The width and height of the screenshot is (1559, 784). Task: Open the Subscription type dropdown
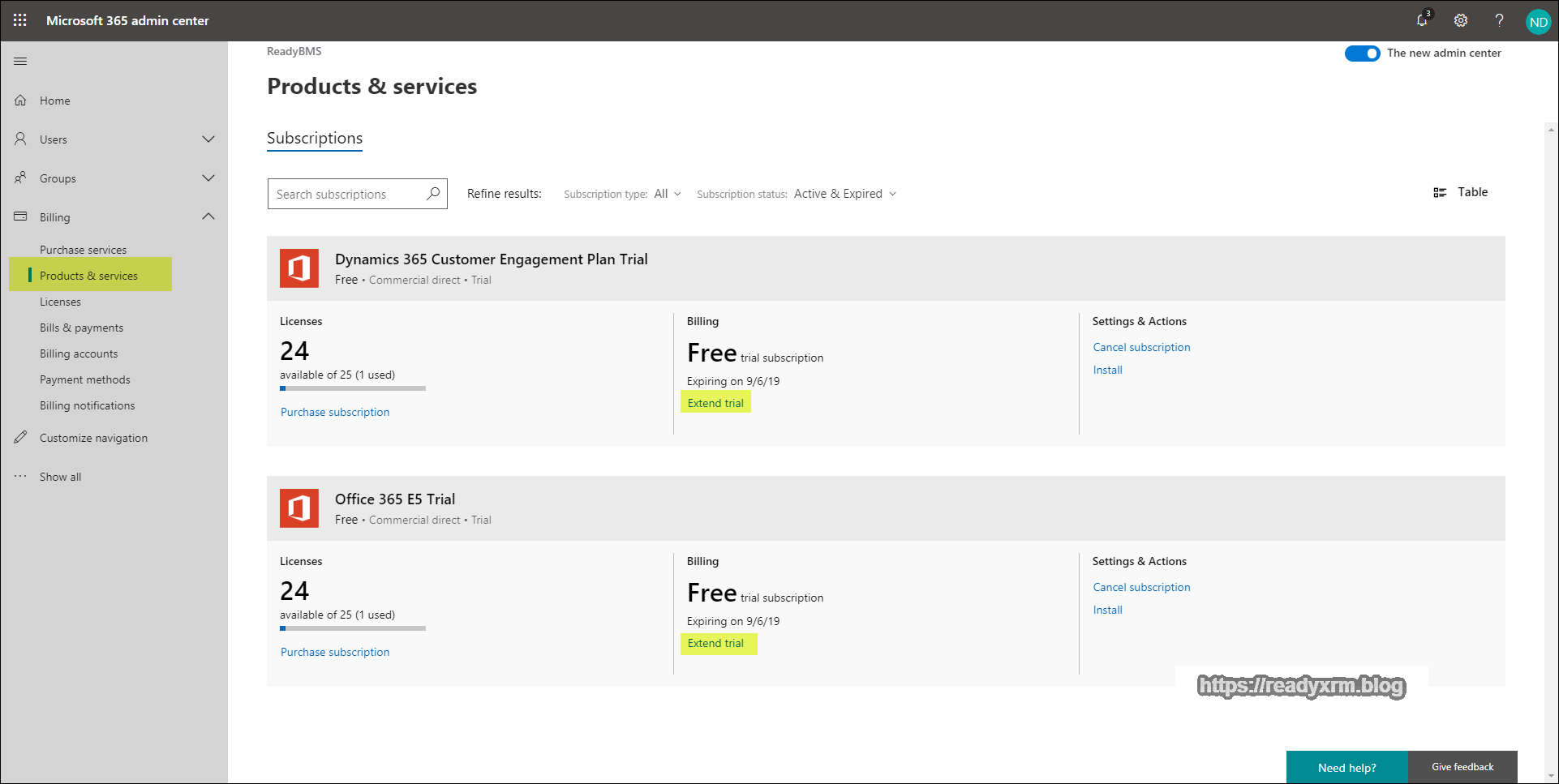pos(667,194)
